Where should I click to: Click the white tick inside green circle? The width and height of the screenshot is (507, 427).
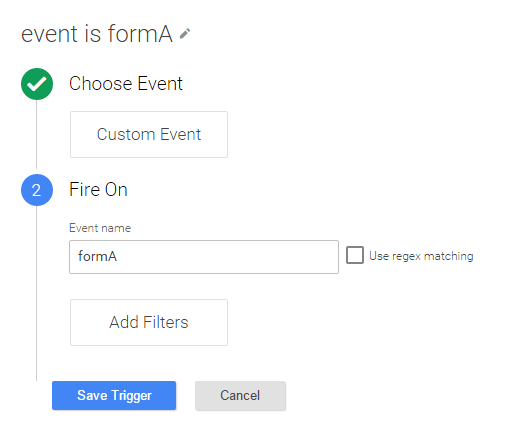click(37, 84)
